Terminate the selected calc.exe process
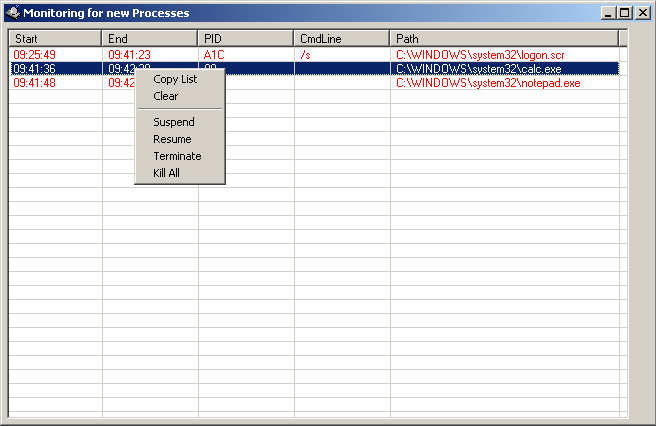This screenshot has width=656, height=426. (177, 156)
